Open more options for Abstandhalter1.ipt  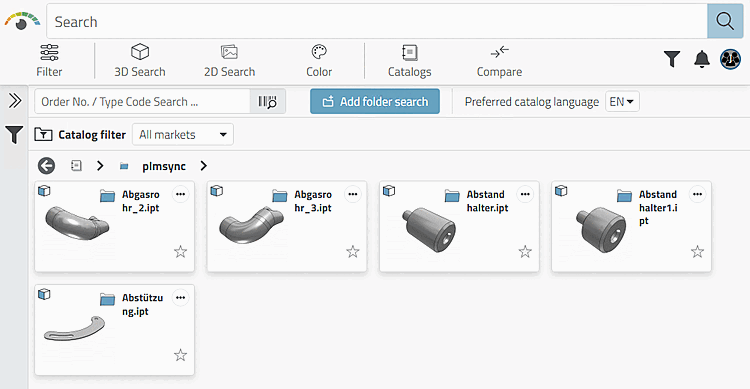[x=697, y=194]
